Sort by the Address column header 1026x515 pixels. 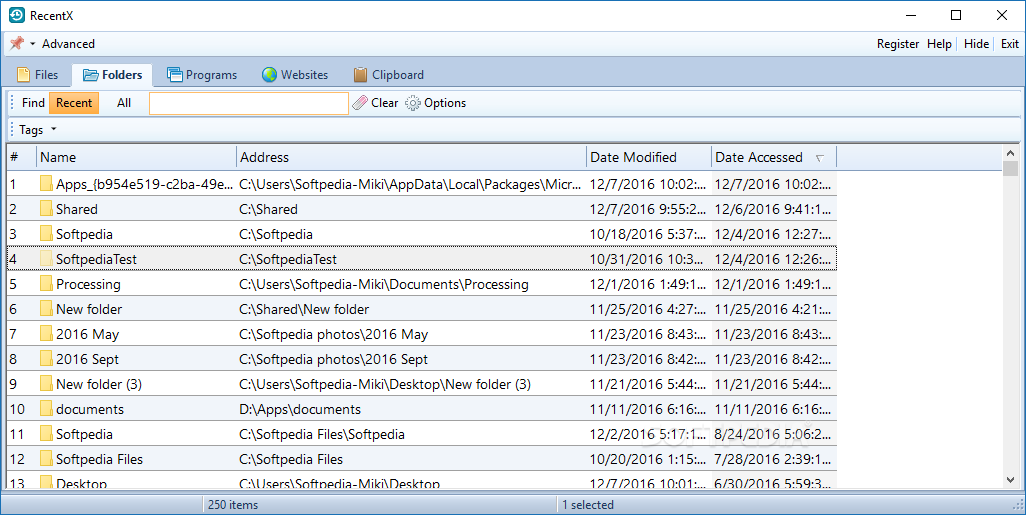coord(411,157)
